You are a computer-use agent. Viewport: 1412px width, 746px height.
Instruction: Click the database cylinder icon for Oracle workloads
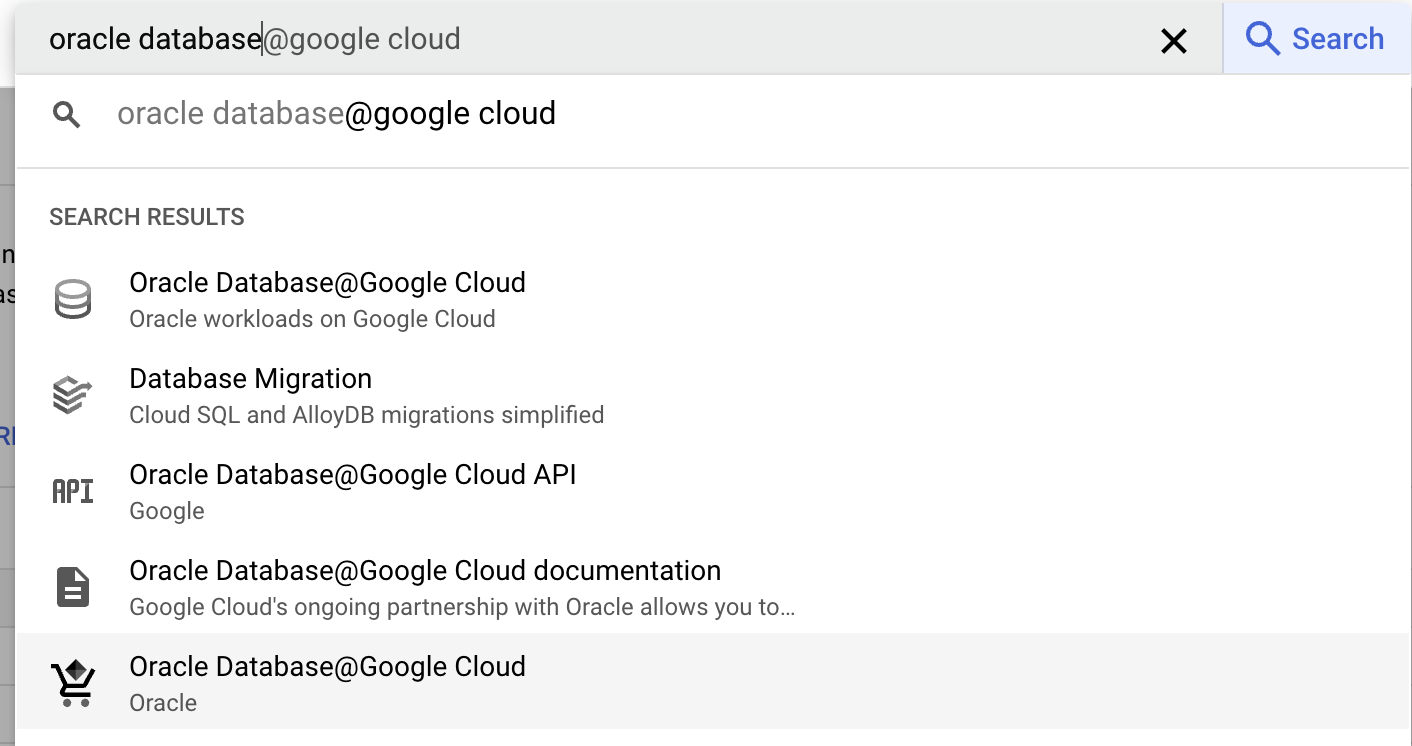(x=73, y=299)
